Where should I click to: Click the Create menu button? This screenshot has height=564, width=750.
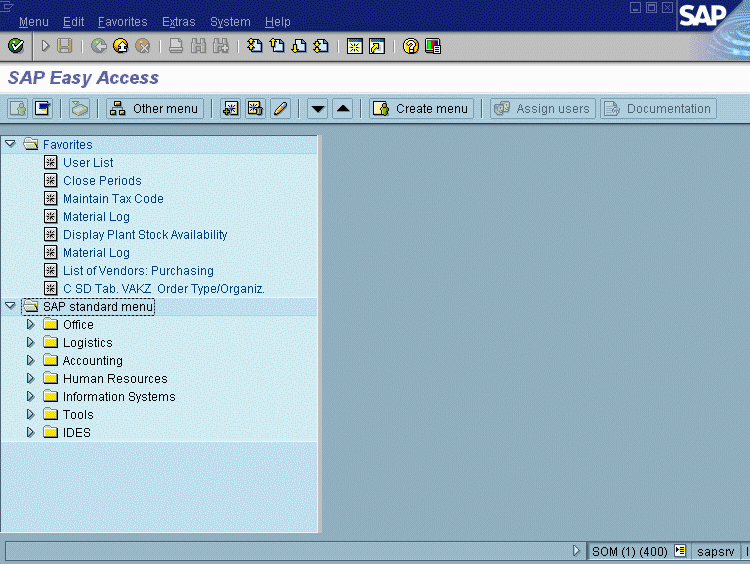(421, 109)
